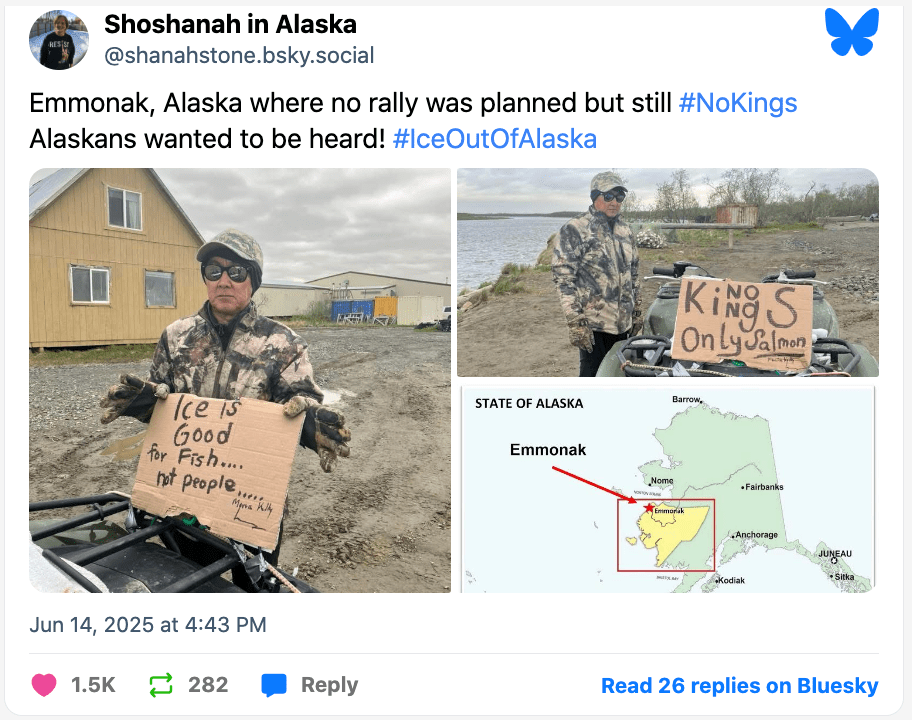Click the green repost arrows icon
912x720 pixels.
(160, 685)
